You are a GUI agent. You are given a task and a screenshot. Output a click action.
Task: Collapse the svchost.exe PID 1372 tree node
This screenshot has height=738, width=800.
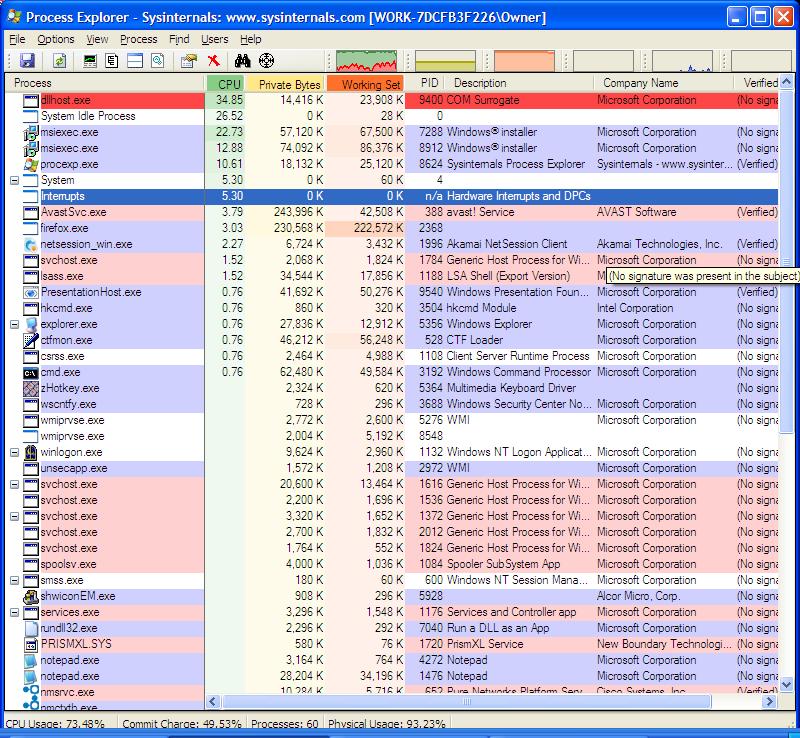14,516
